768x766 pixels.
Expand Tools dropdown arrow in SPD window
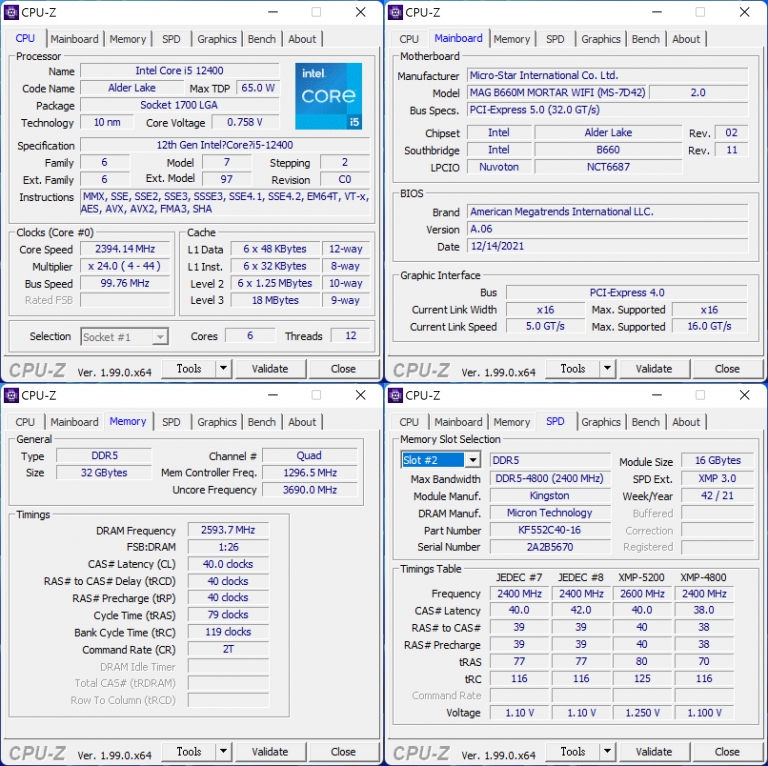[x=607, y=751]
